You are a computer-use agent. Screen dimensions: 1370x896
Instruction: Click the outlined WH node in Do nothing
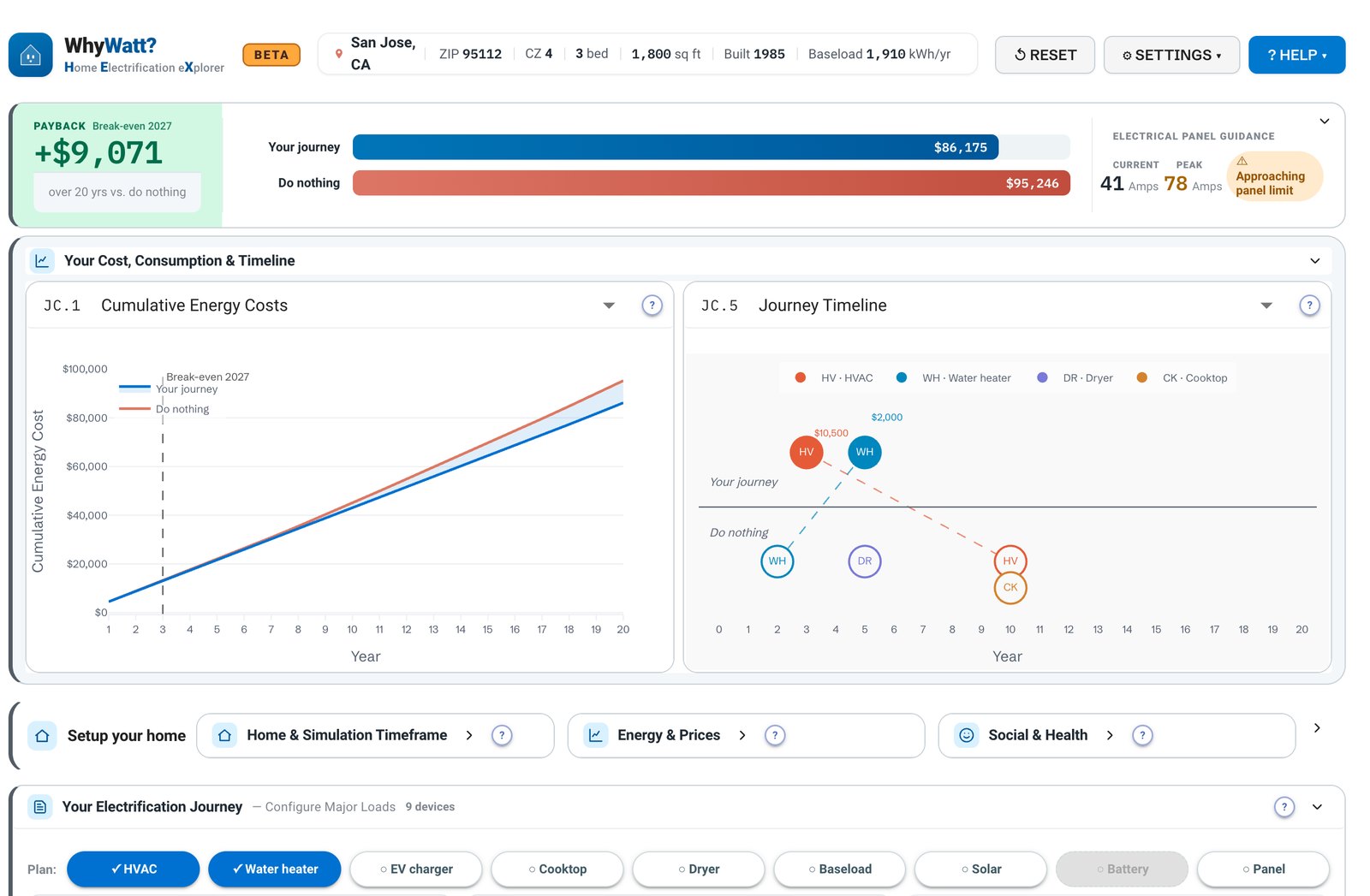[777, 561]
